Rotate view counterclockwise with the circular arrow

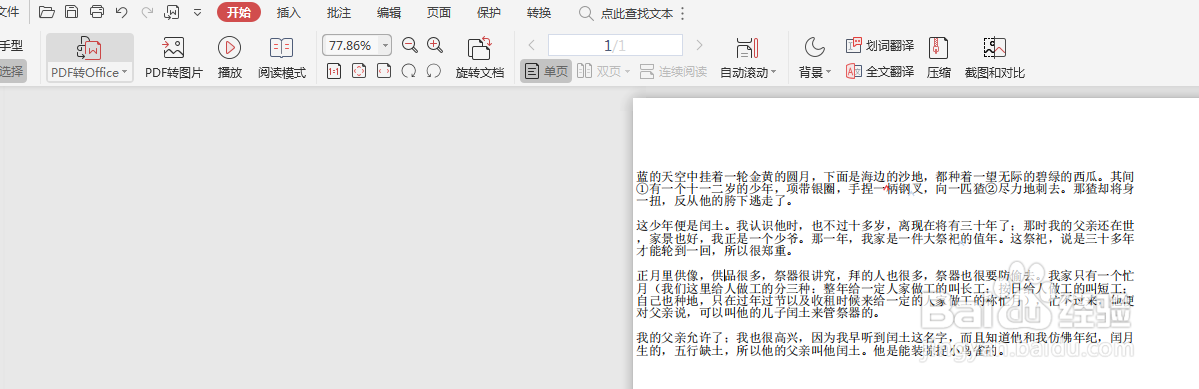click(434, 71)
